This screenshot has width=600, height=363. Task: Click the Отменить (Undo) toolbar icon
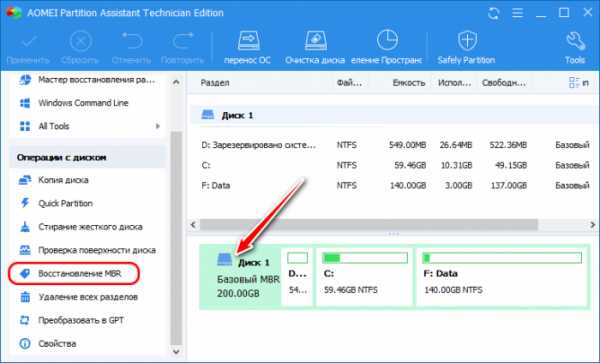[132, 41]
